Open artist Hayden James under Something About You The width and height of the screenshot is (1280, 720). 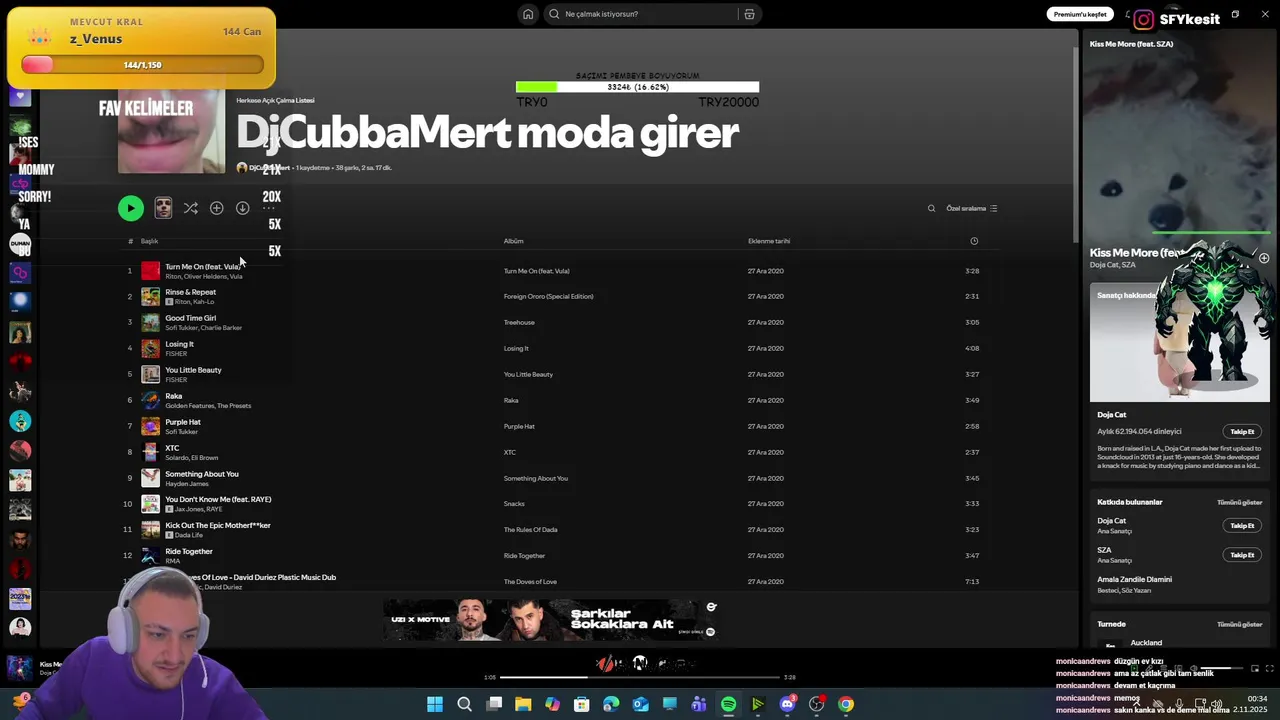[187, 484]
